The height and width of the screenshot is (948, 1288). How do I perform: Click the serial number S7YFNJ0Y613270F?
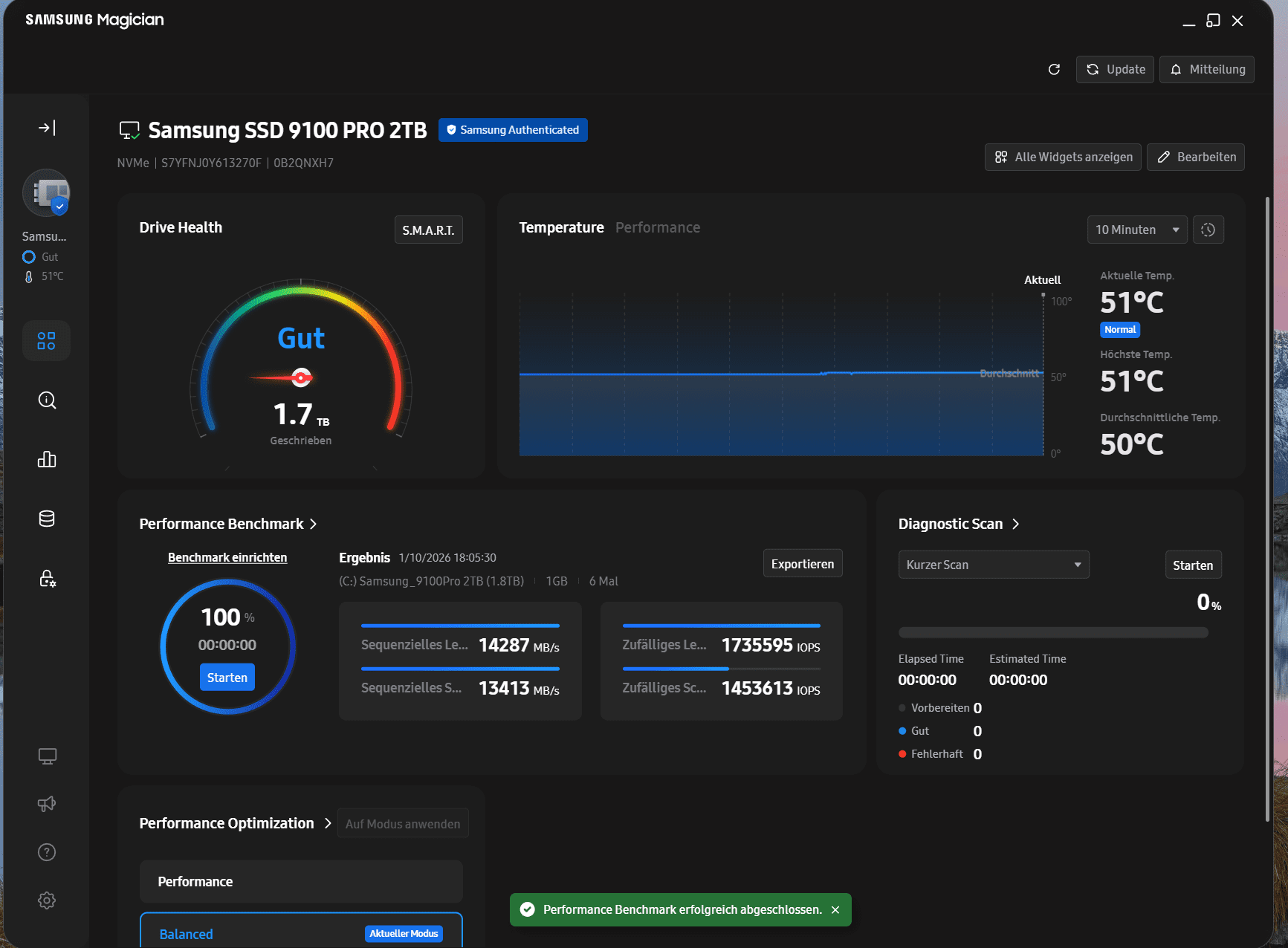pos(212,163)
